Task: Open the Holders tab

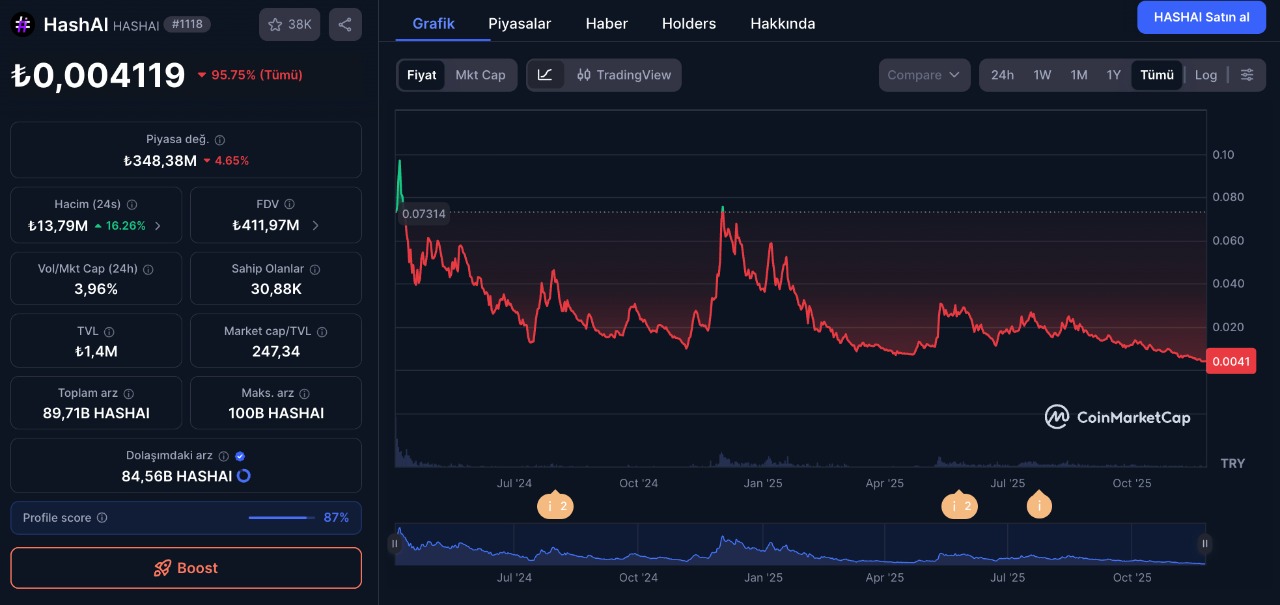Action: coord(688,23)
